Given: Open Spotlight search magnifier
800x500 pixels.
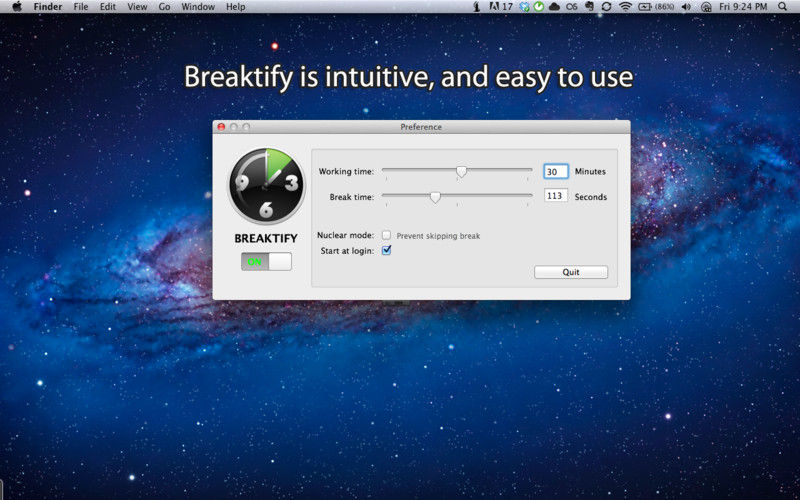Looking at the screenshot, I should click(783, 7).
